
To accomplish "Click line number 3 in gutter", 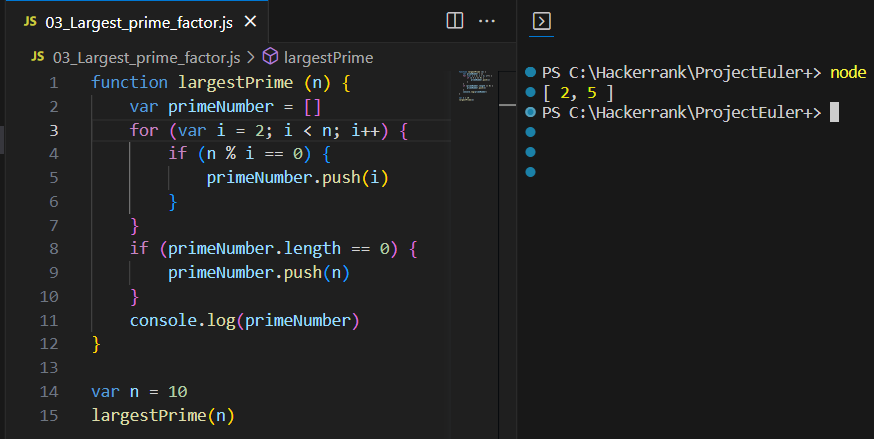I will 54,130.
